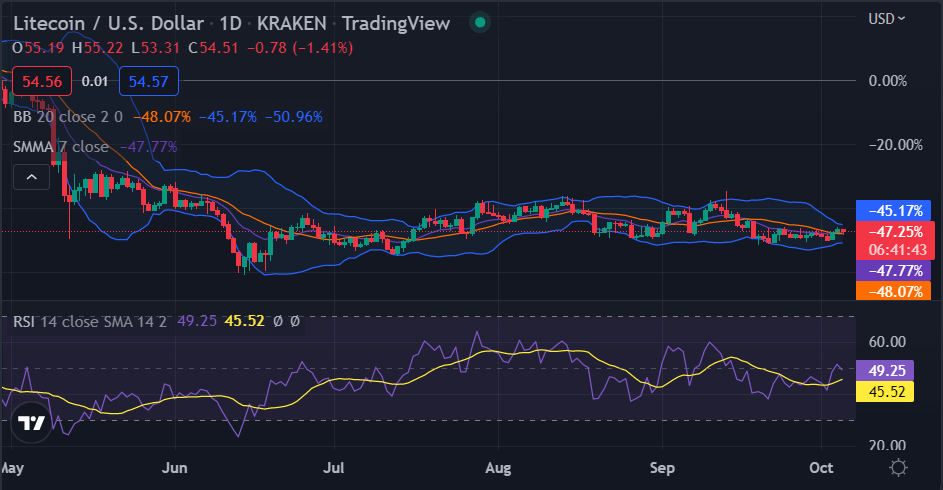Click the red sell price 54.56 button
This screenshot has width=943, height=490.
pyautogui.click(x=42, y=81)
